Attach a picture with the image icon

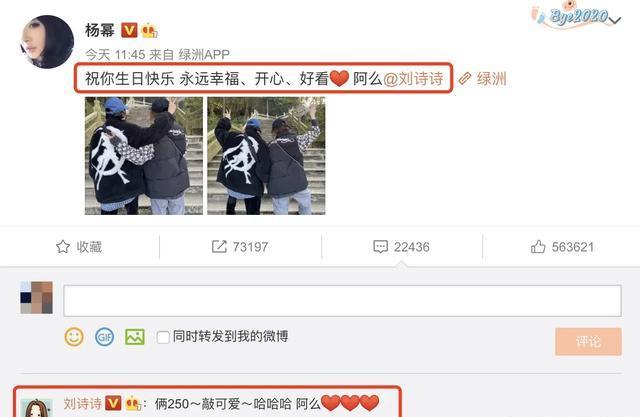(135, 337)
